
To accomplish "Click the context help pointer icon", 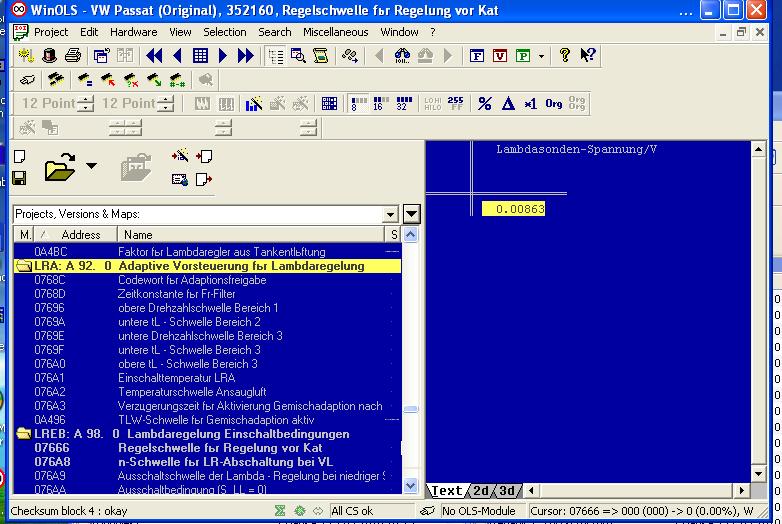I will [588, 55].
